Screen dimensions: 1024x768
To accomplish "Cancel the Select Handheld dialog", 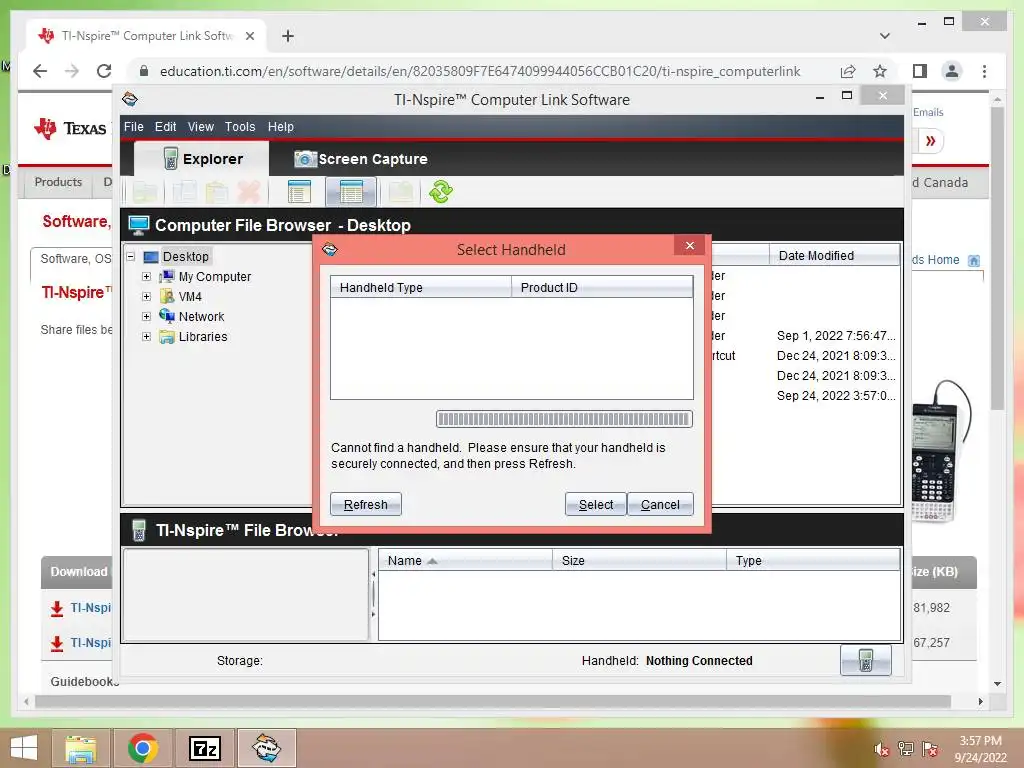I will pyautogui.click(x=660, y=504).
